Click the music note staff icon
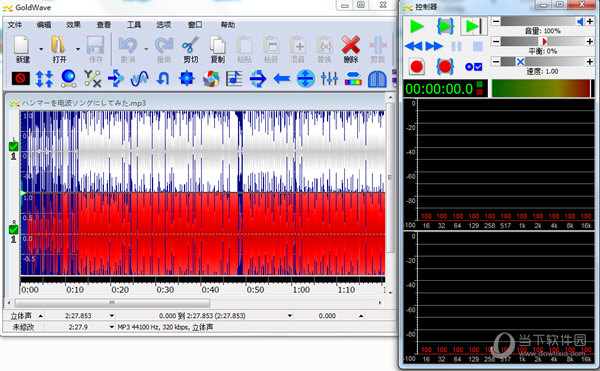Viewport: 600px width, 371px height. (x=234, y=79)
